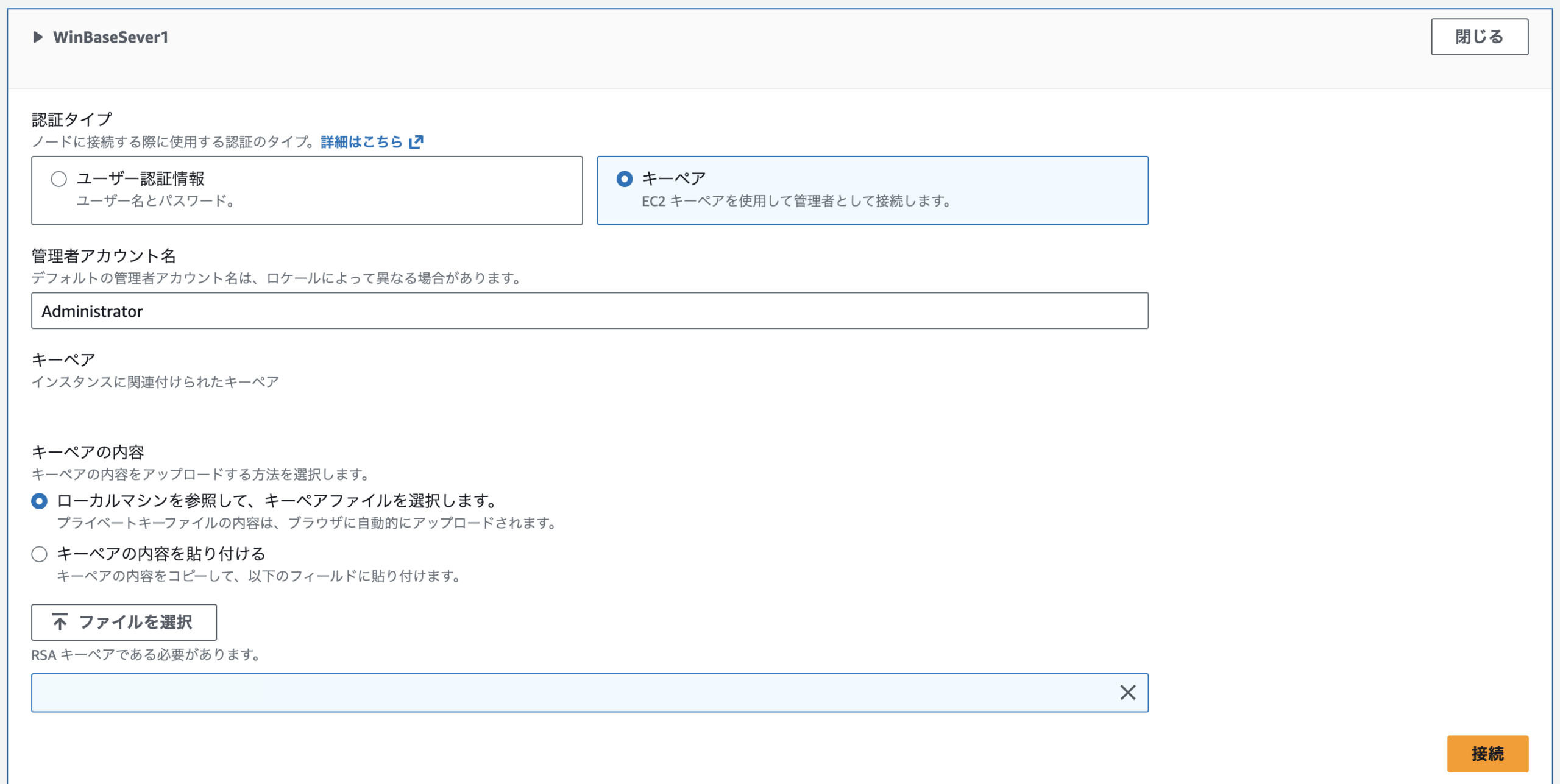1560x784 pixels.
Task: Click the upload arrow icon in ファイルを選択
Action: tap(60, 622)
